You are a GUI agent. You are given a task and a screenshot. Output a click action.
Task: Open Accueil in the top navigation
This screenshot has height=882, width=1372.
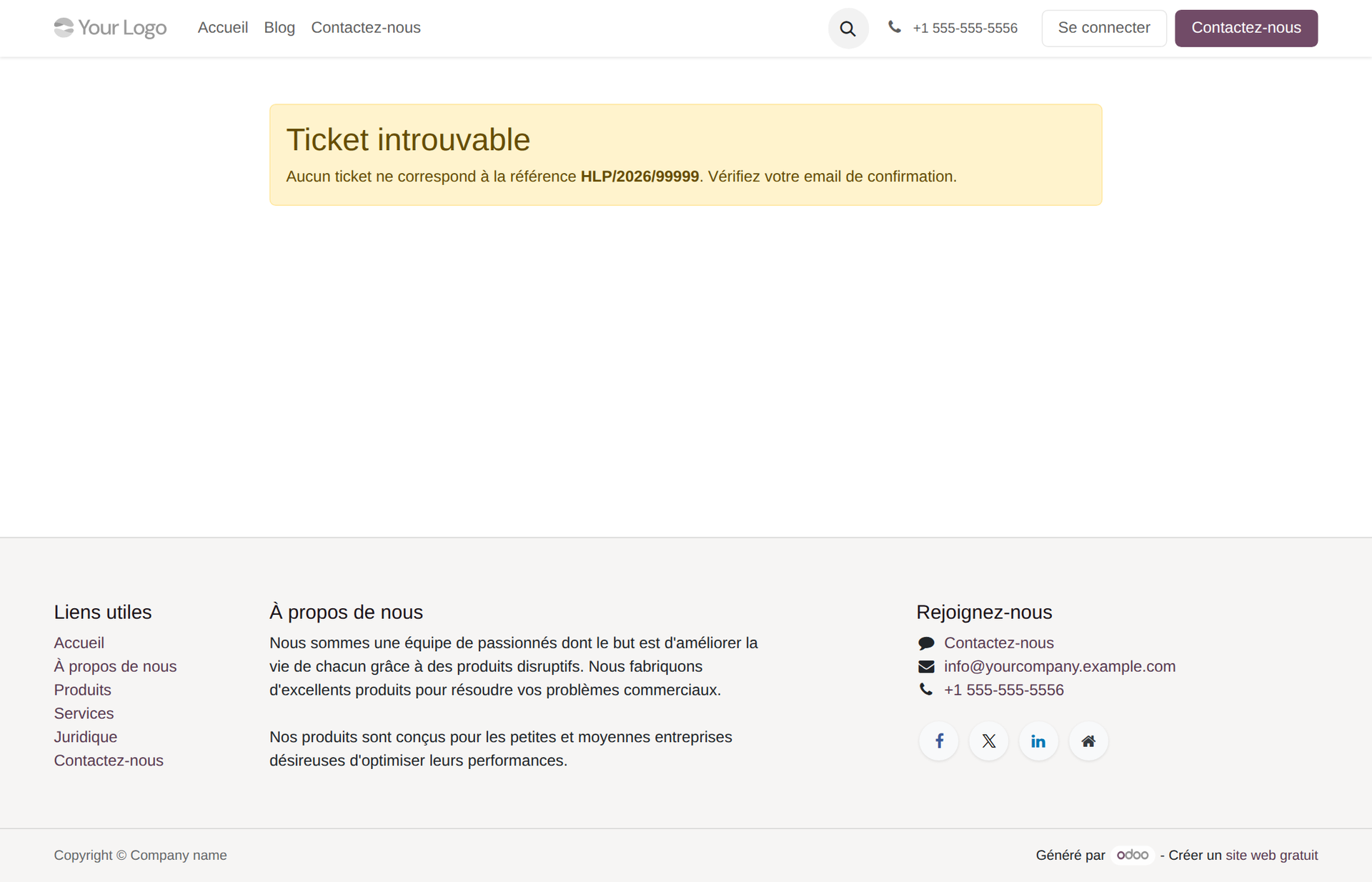pyautogui.click(x=222, y=28)
